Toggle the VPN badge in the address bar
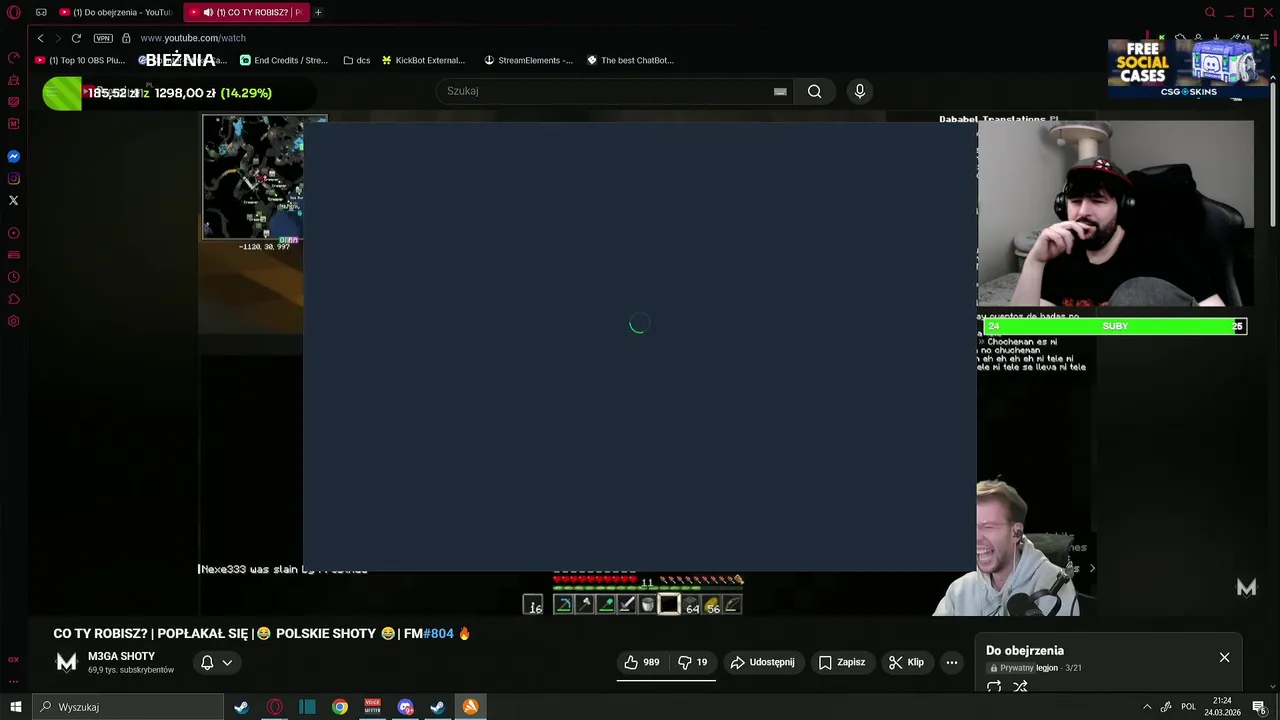This screenshot has width=1280, height=720. [x=103, y=38]
